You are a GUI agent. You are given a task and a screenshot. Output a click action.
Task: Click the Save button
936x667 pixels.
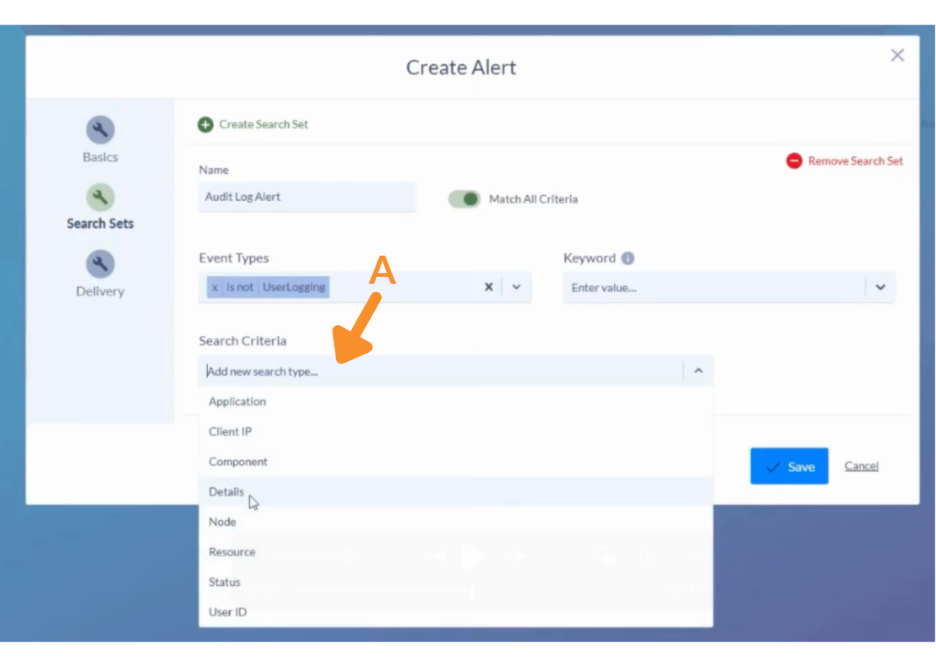point(789,466)
